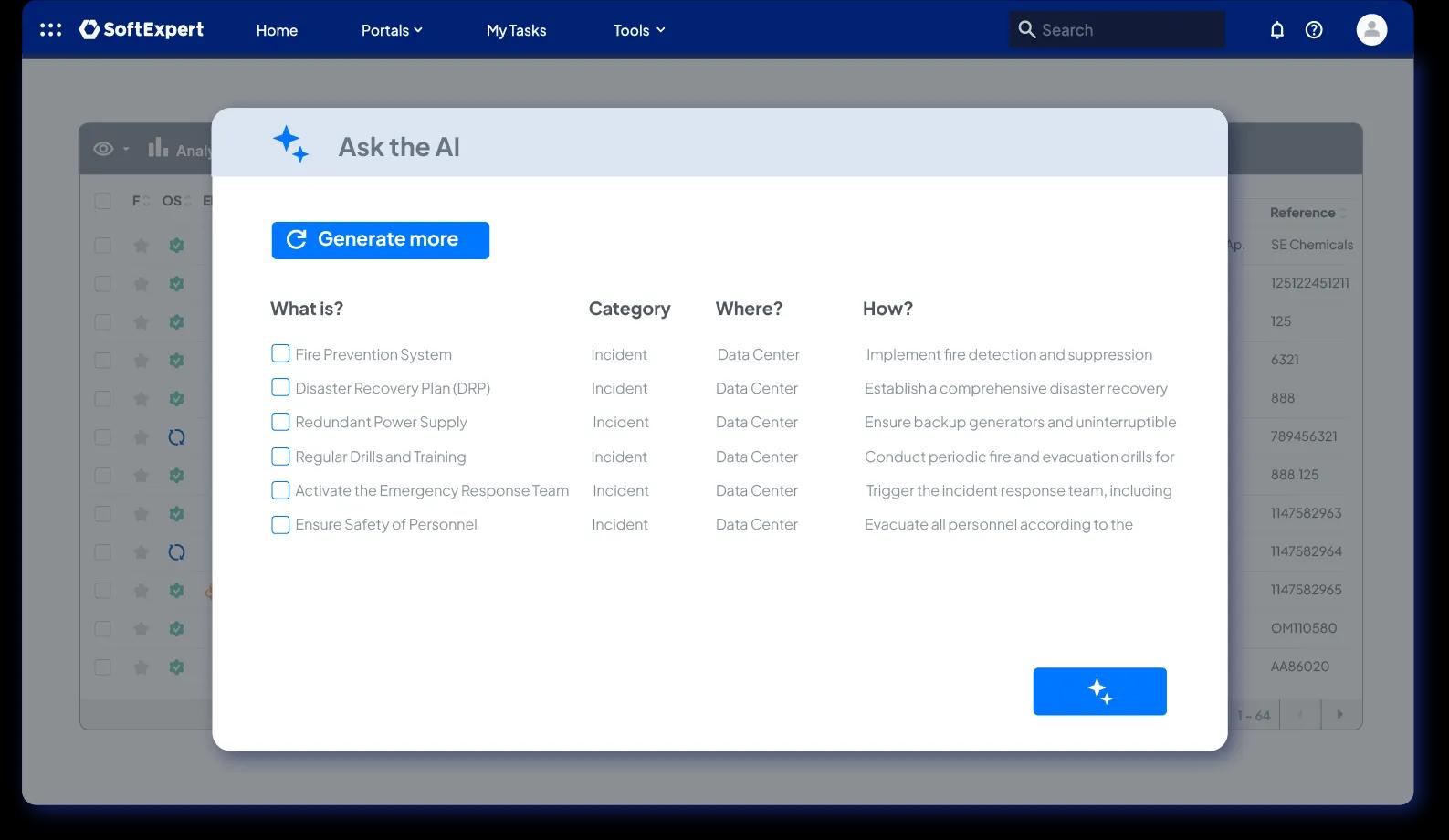The image size is (1449, 840).
Task: Click star icon in 1147582965 row
Action: pos(141,591)
